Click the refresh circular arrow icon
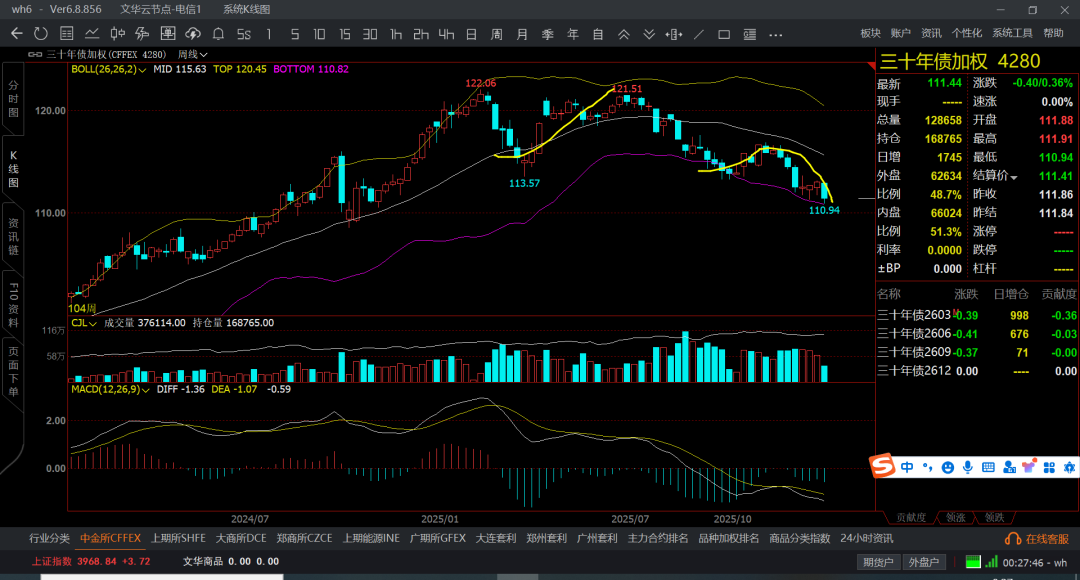 (x=41, y=33)
